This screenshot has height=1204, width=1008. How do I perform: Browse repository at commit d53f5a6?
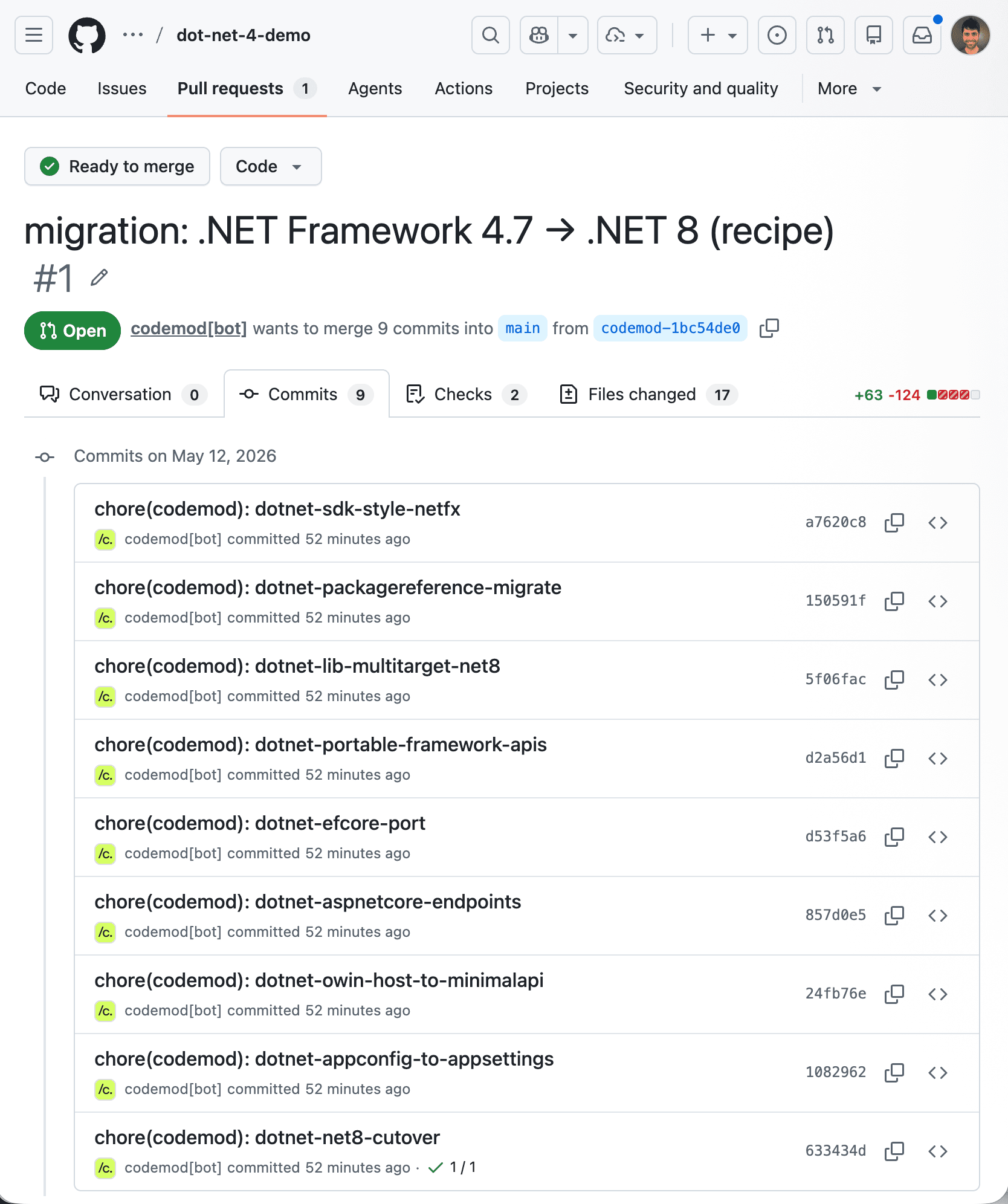938,837
